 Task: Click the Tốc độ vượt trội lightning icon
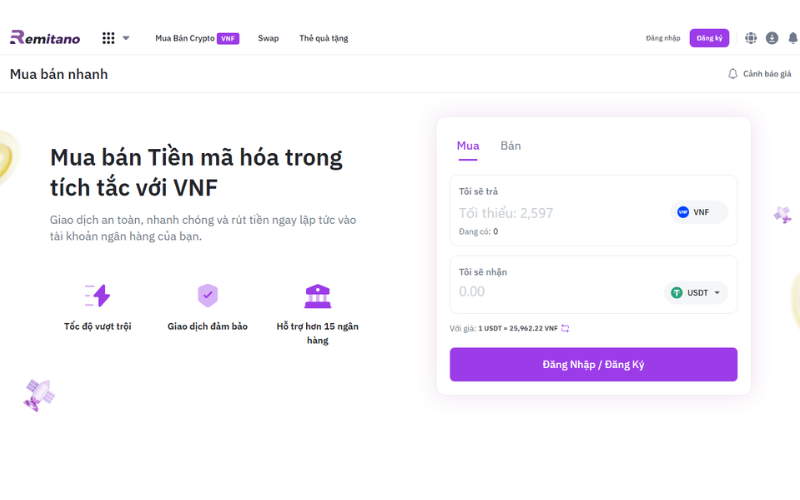(x=97, y=295)
